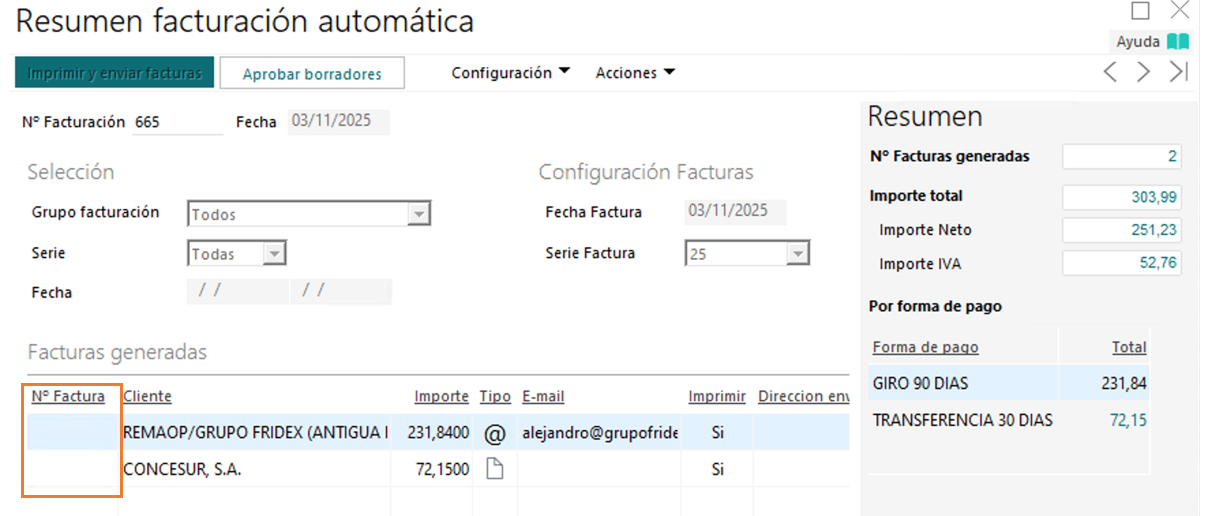Click the email @ type icon
This screenshot has height=516, width=1207.
tap(493, 433)
